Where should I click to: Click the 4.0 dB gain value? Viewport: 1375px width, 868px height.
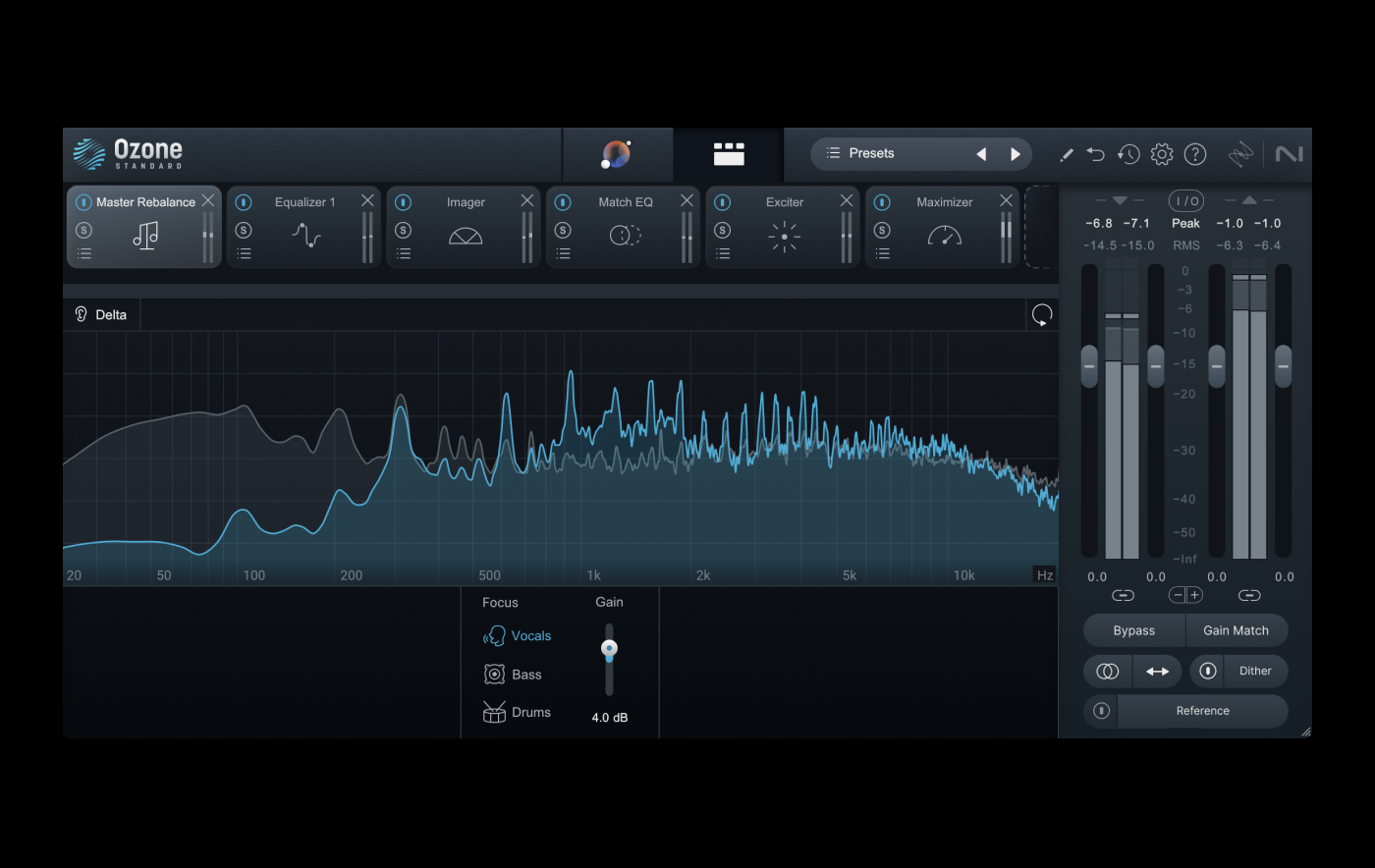610,718
